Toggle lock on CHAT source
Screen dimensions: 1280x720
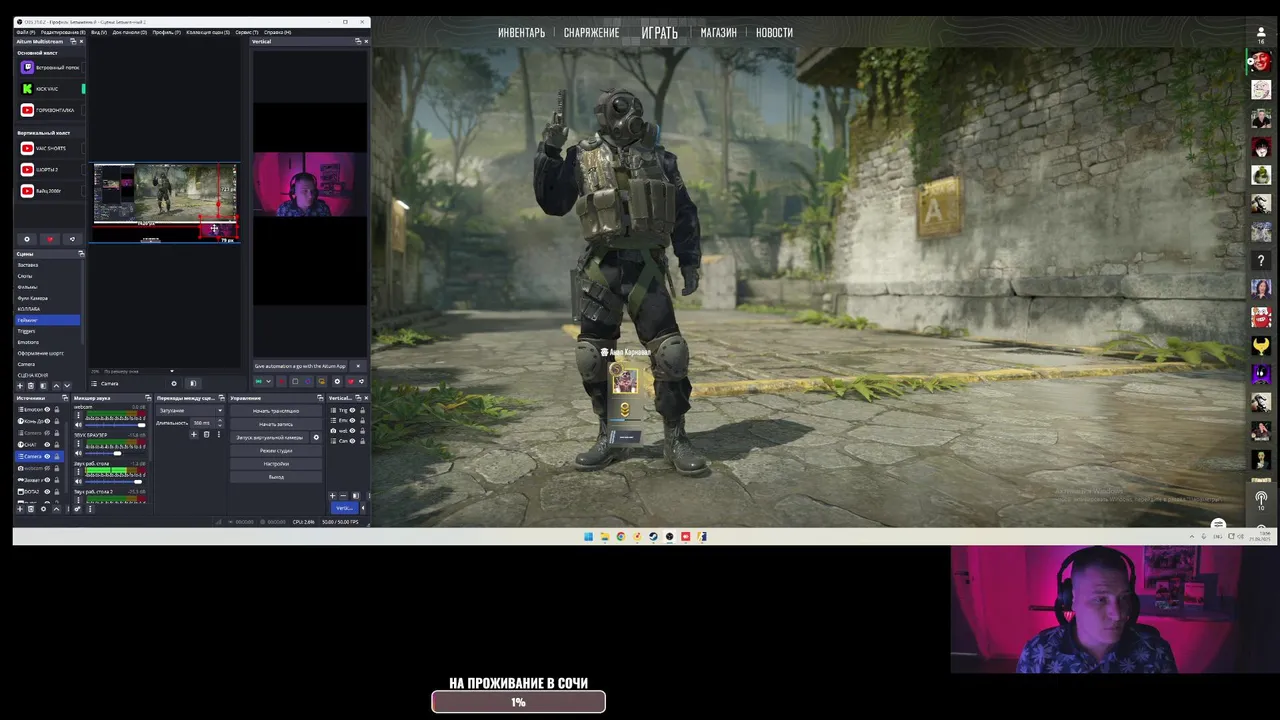(56, 444)
